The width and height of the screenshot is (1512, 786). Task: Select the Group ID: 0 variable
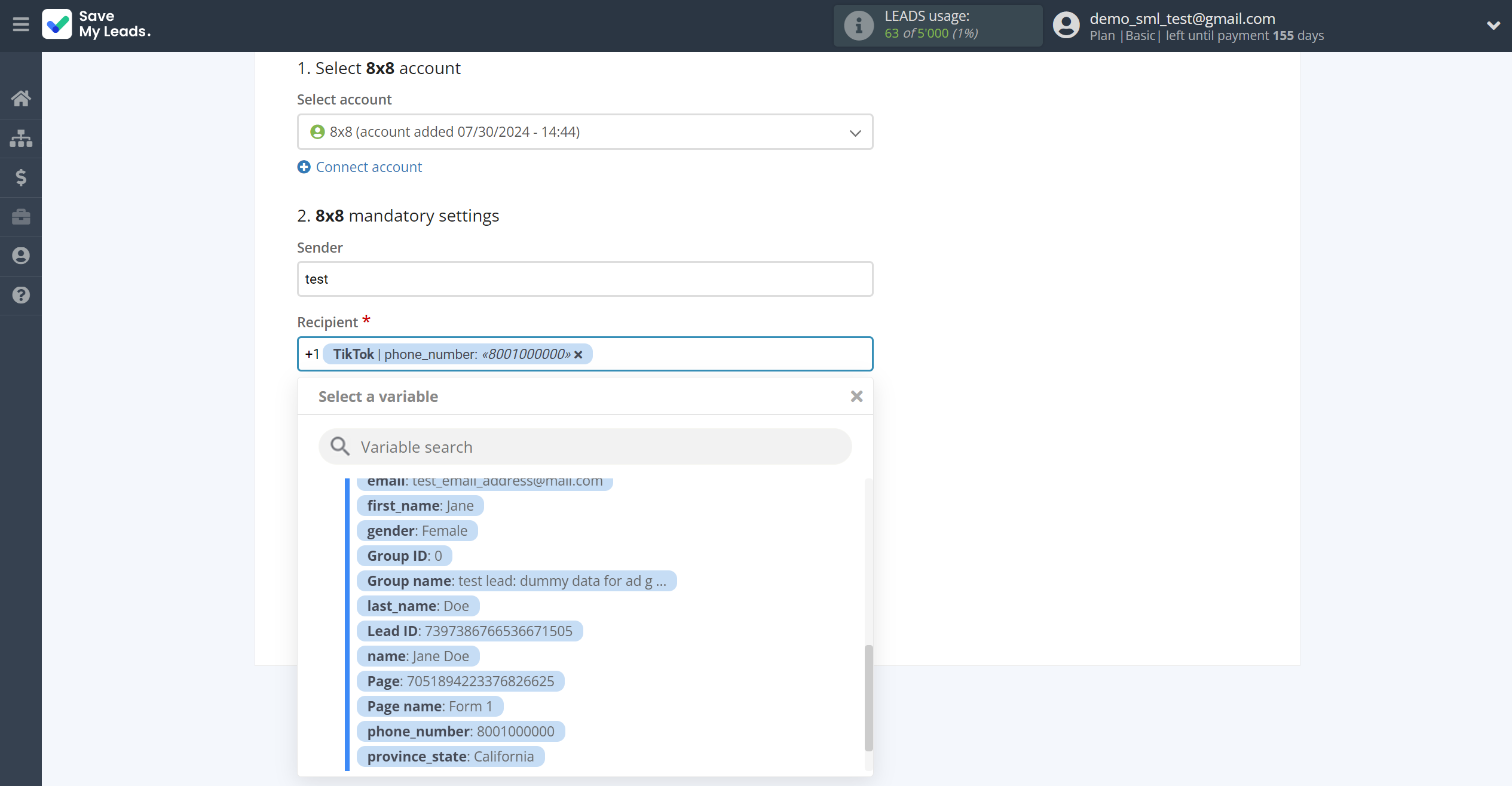[405, 556]
